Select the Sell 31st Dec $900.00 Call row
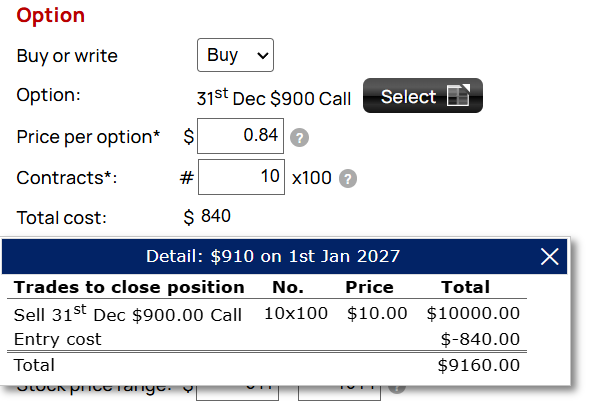The image size is (609, 410). click(x=266, y=314)
